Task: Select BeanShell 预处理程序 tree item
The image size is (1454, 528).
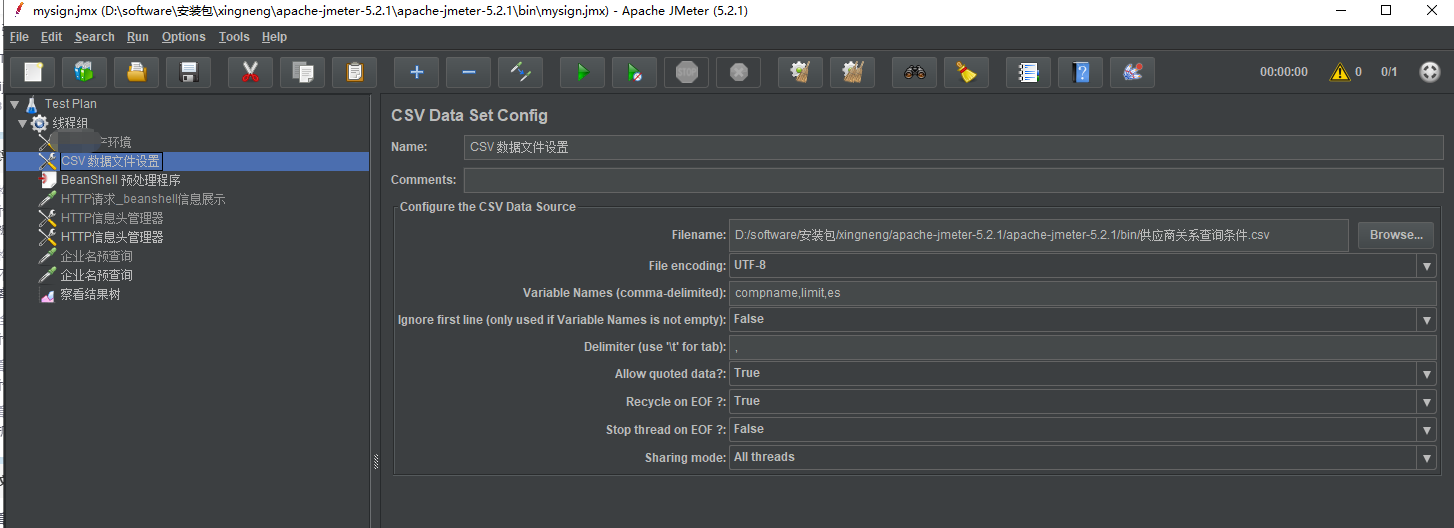Action: click(120, 180)
